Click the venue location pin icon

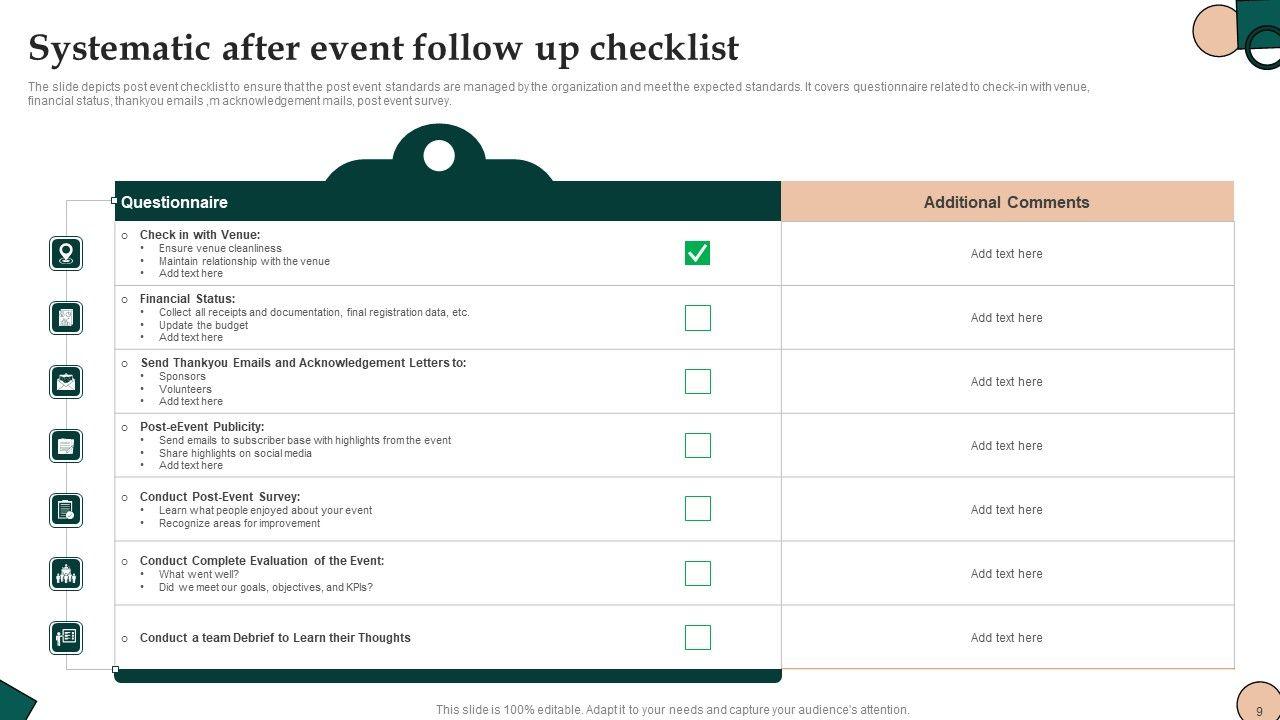click(x=66, y=254)
